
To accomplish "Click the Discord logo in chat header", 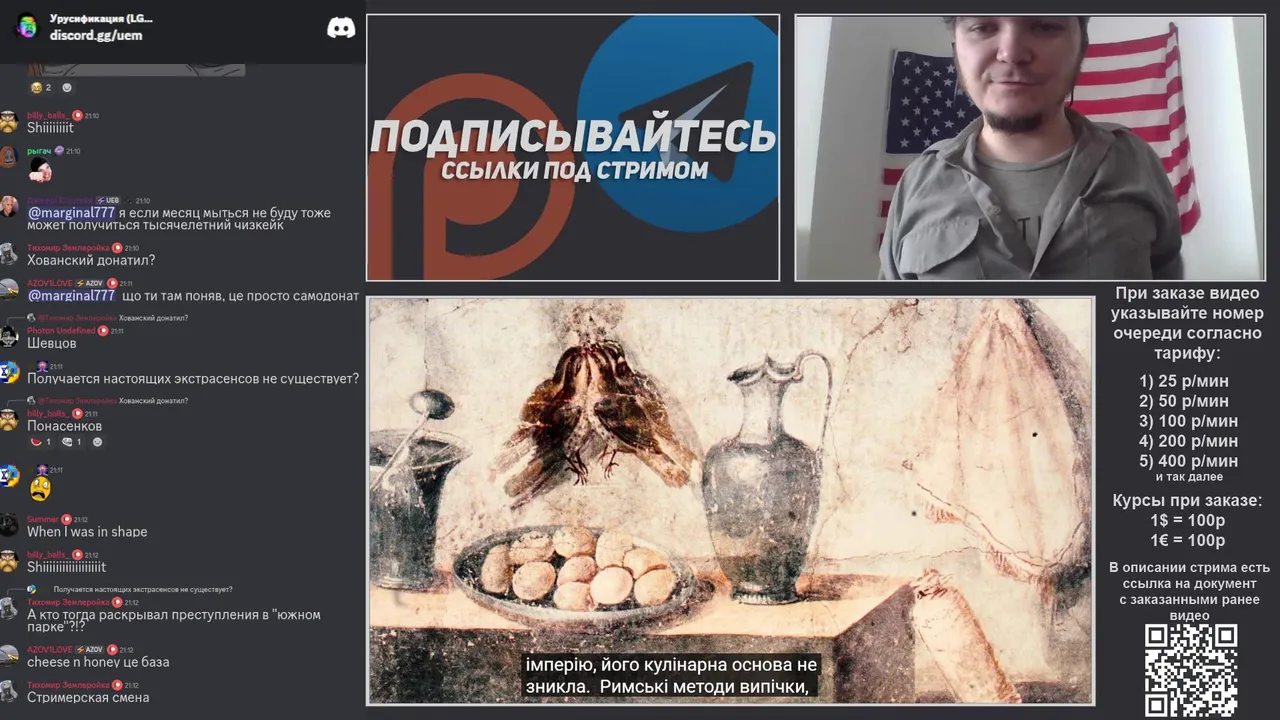I will 341,27.
